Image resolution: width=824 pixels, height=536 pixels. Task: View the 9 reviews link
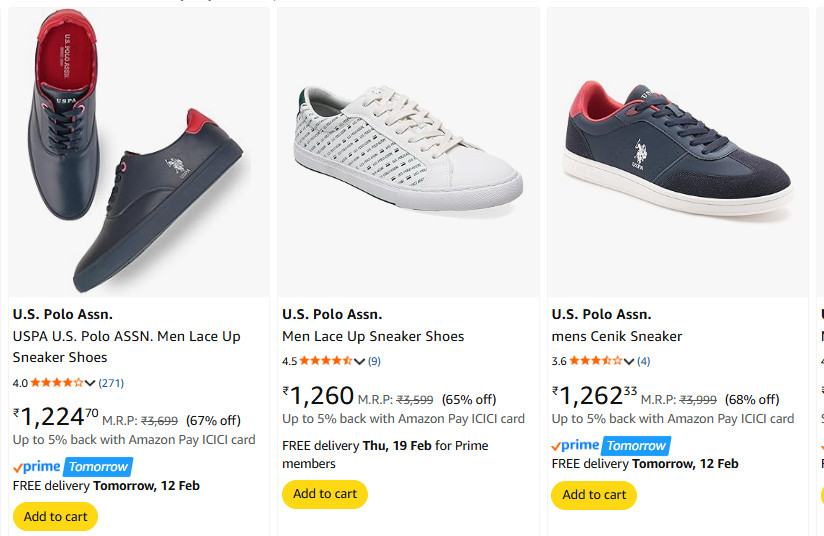tap(374, 361)
